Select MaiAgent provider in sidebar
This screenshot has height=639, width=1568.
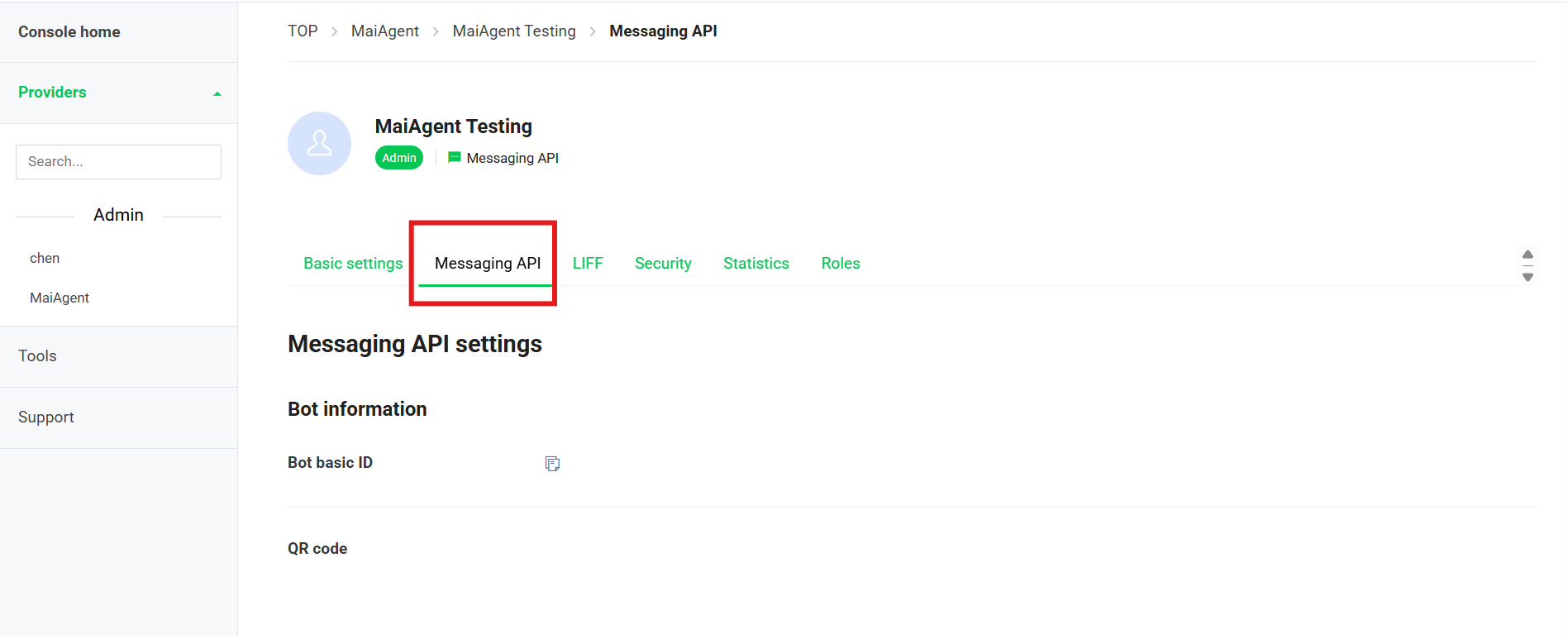click(x=60, y=298)
